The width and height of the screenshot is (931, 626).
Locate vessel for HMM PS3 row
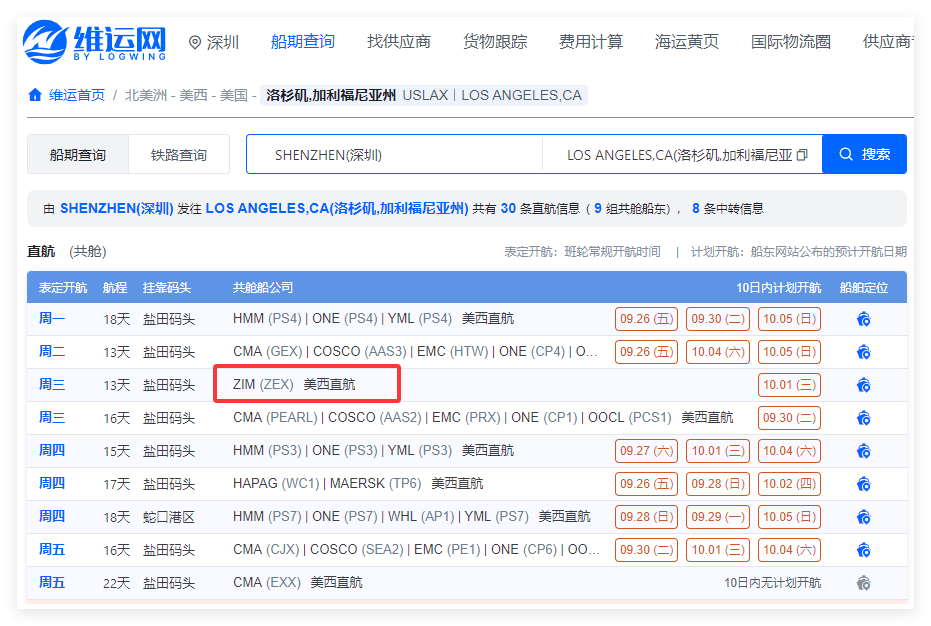coord(863,451)
